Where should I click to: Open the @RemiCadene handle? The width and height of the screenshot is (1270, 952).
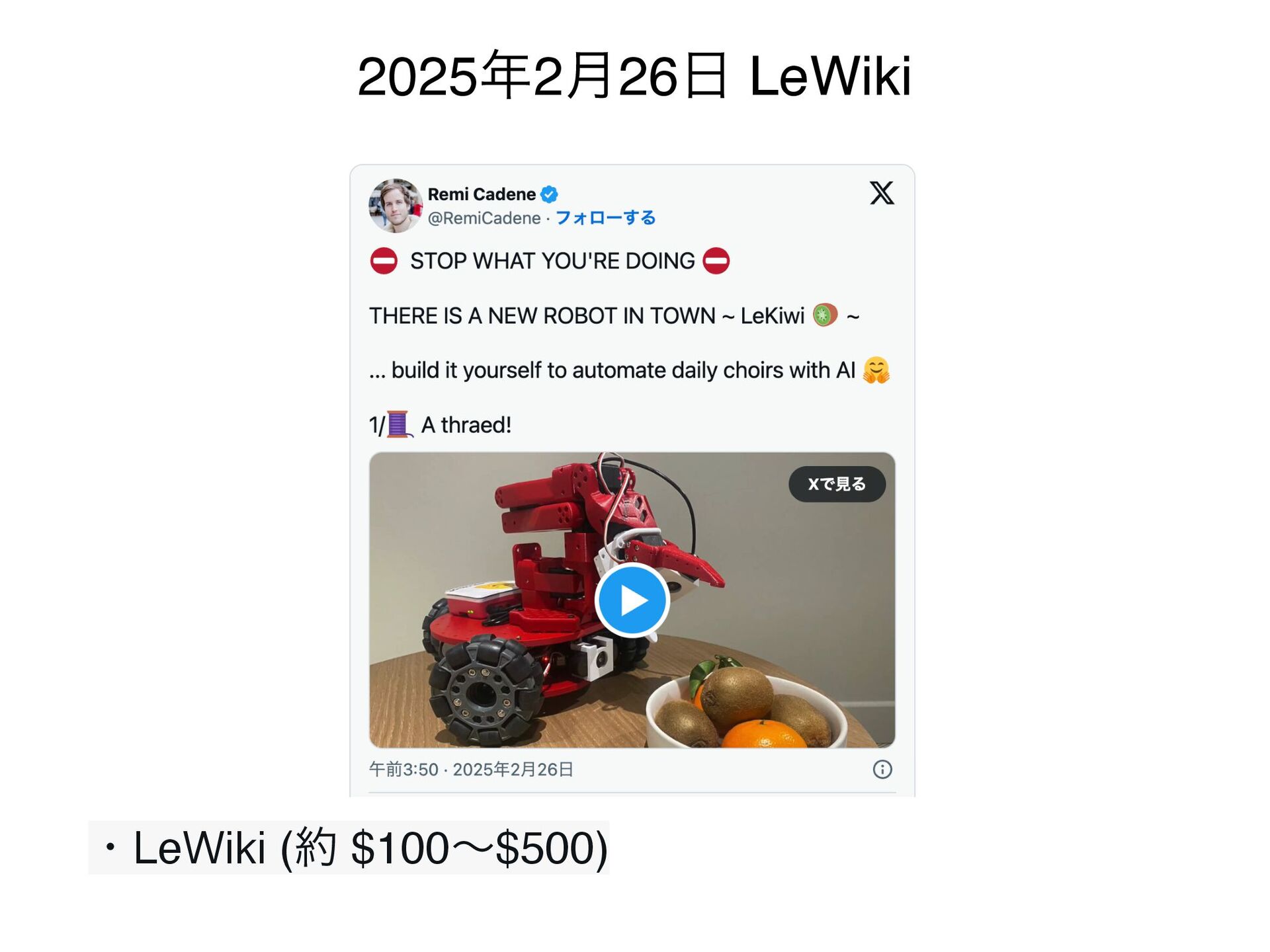point(484,218)
